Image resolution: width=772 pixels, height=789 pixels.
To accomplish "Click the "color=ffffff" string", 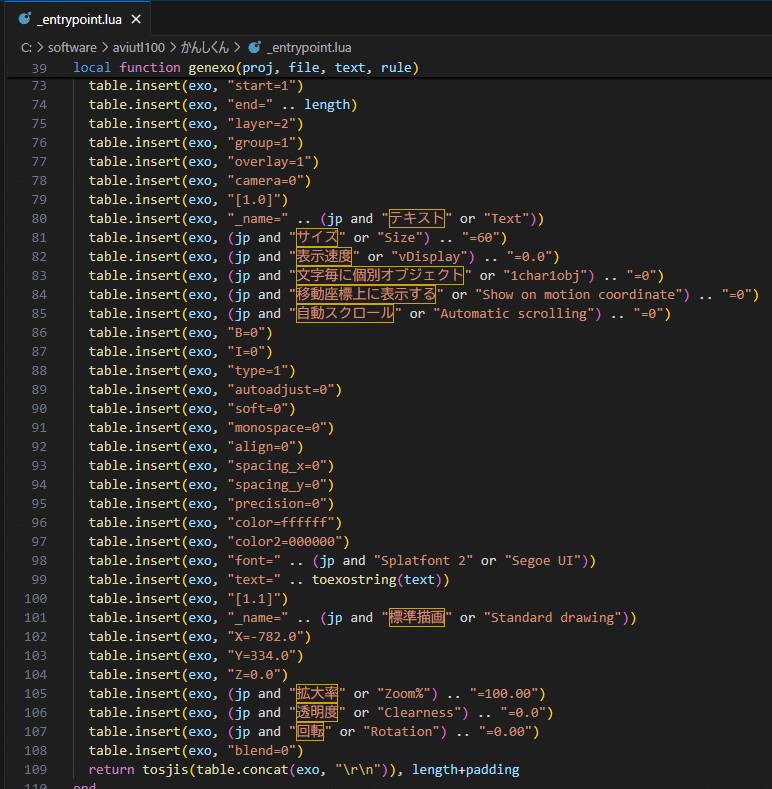I will [281, 523].
